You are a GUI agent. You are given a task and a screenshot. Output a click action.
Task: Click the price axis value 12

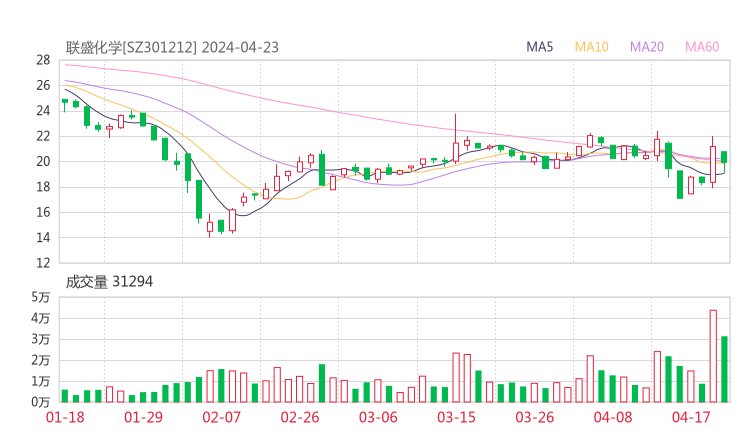click(x=43, y=262)
